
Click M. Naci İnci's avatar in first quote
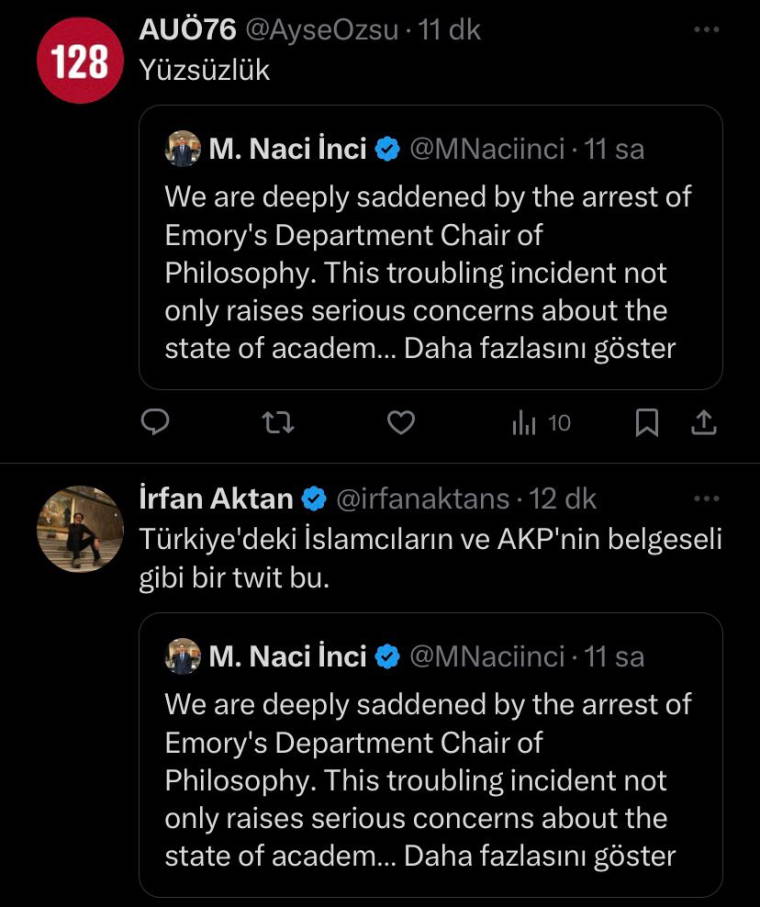point(183,149)
